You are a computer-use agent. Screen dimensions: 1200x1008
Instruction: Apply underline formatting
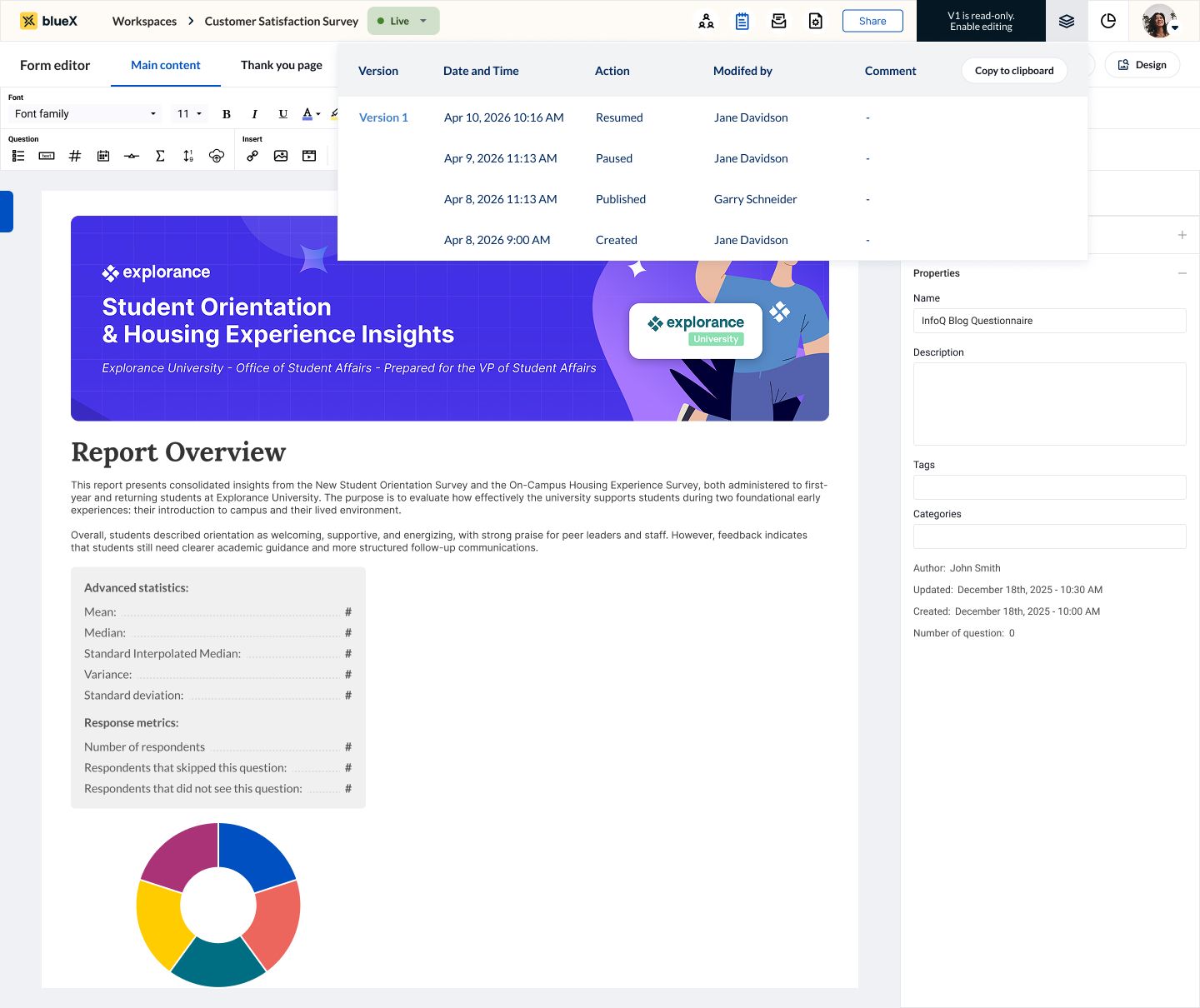[x=282, y=114]
